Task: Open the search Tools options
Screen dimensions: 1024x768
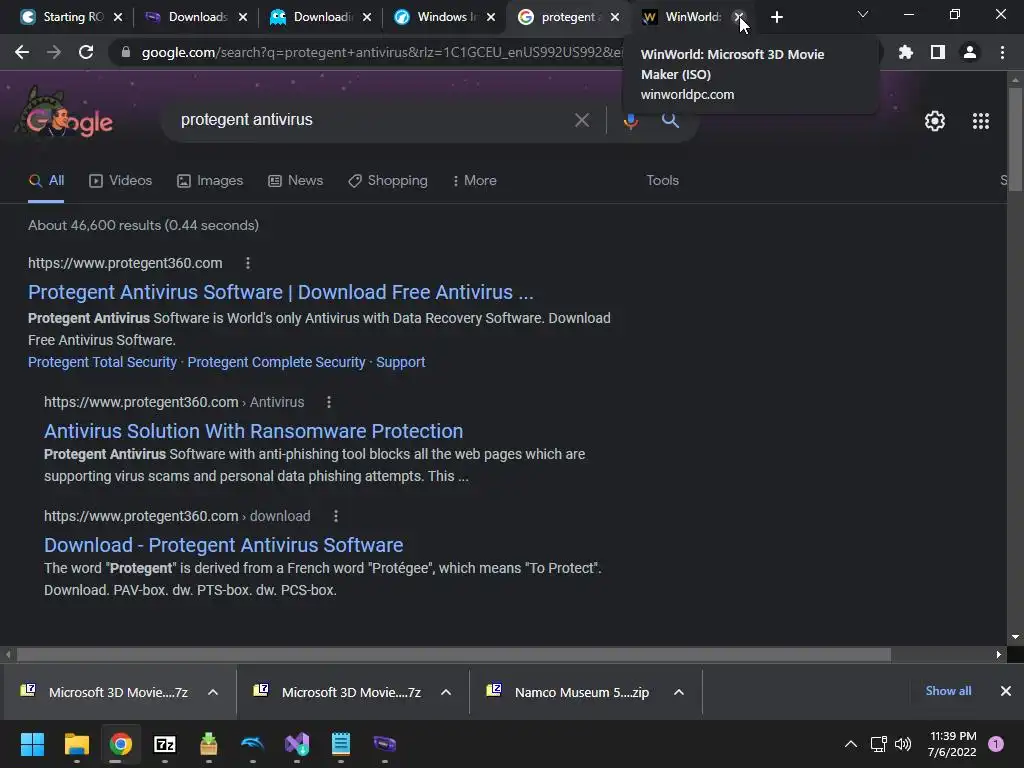Action: [x=663, y=180]
